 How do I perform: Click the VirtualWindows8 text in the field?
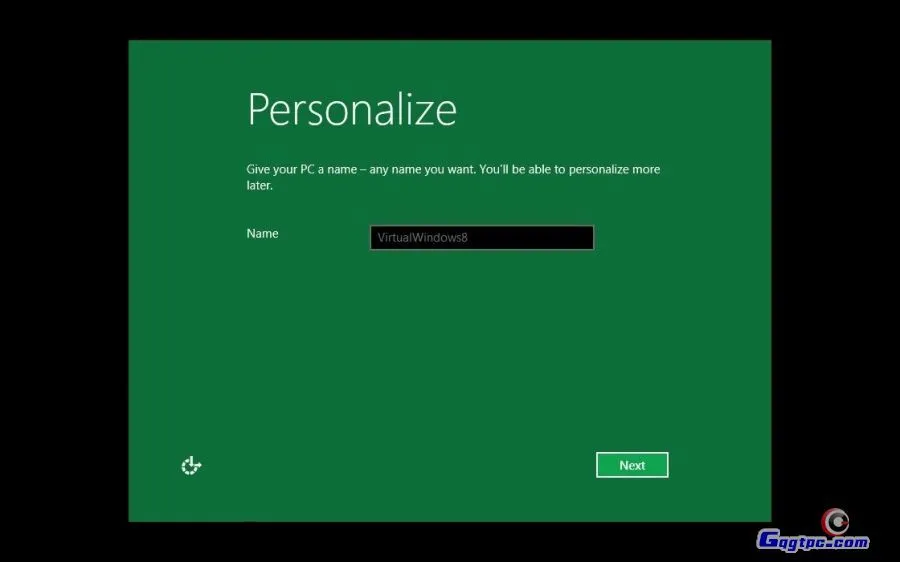[x=423, y=238]
